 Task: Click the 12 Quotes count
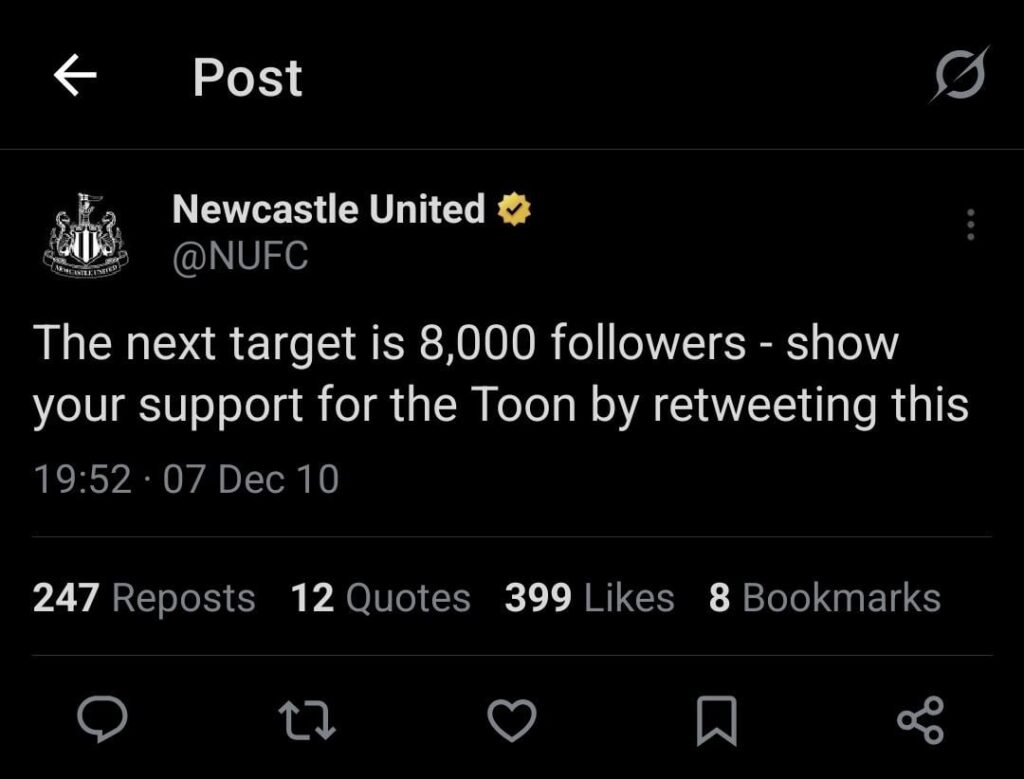tap(379, 597)
